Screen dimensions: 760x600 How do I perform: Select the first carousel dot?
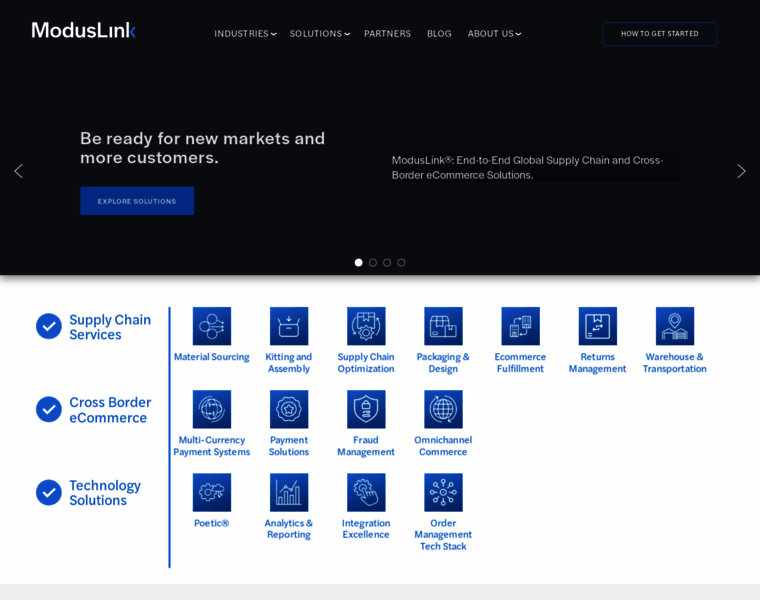359,263
